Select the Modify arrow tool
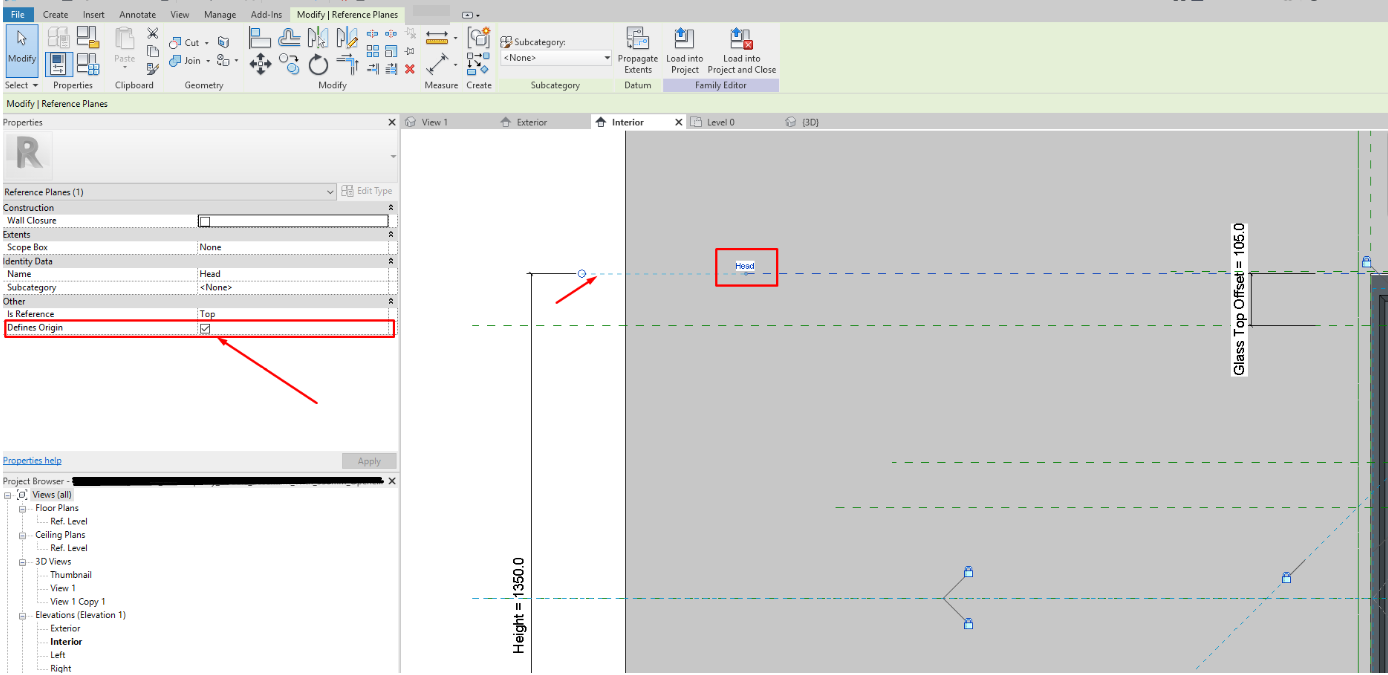 (x=21, y=50)
